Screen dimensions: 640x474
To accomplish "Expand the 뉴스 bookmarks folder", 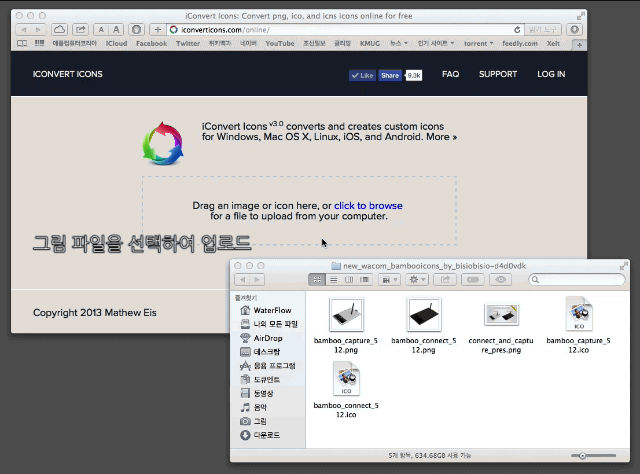I will pos(398,43).
